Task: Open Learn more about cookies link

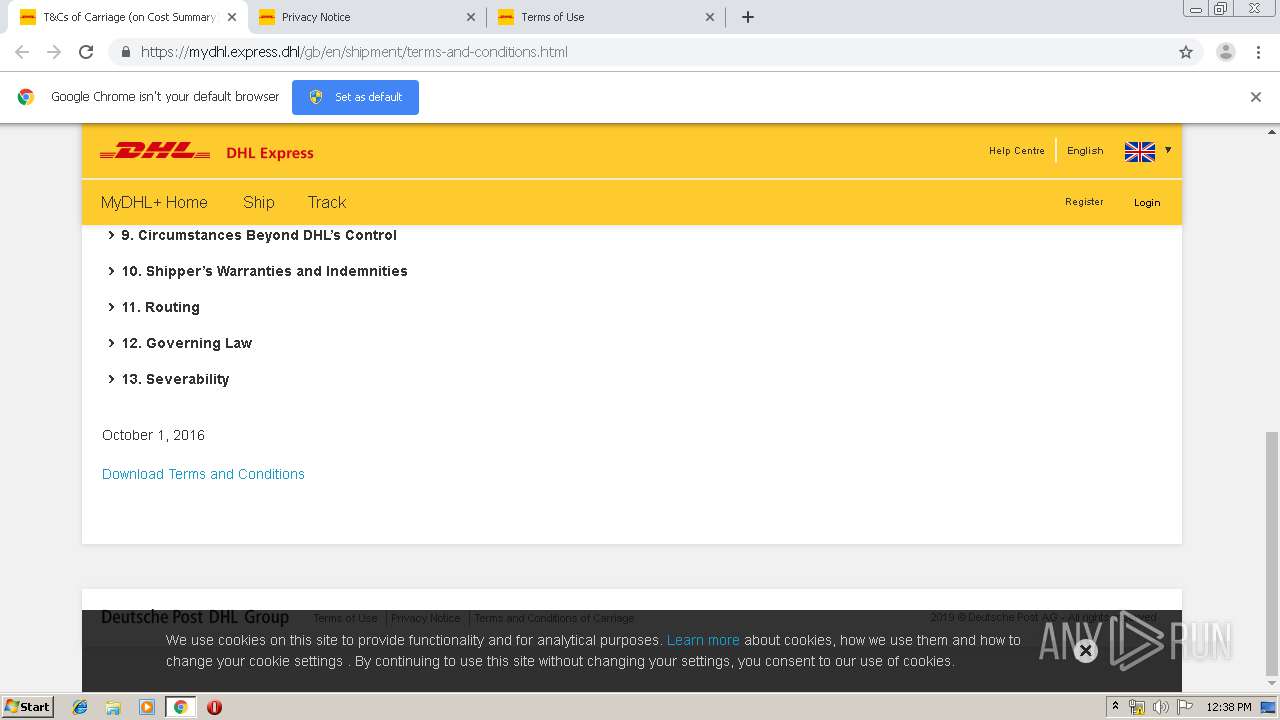Action: tap(703, 640)
